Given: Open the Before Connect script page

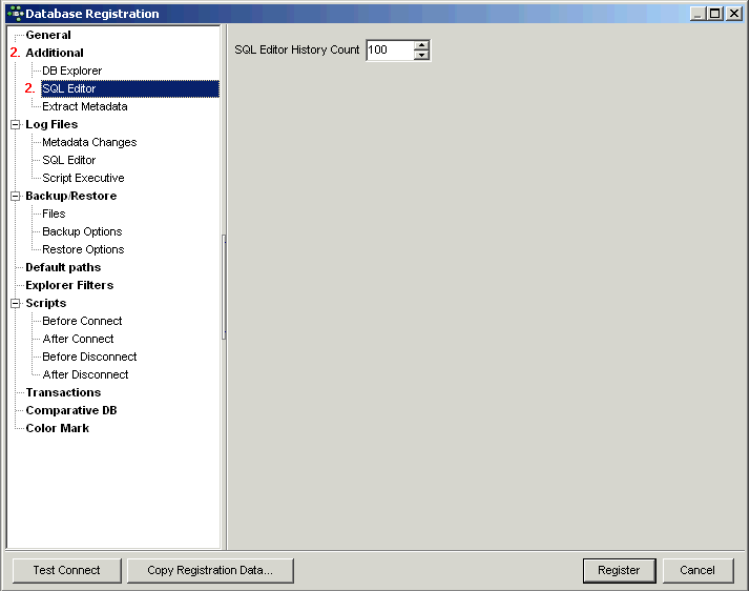Looking at the screenshot, I should [x=82, y=321].
